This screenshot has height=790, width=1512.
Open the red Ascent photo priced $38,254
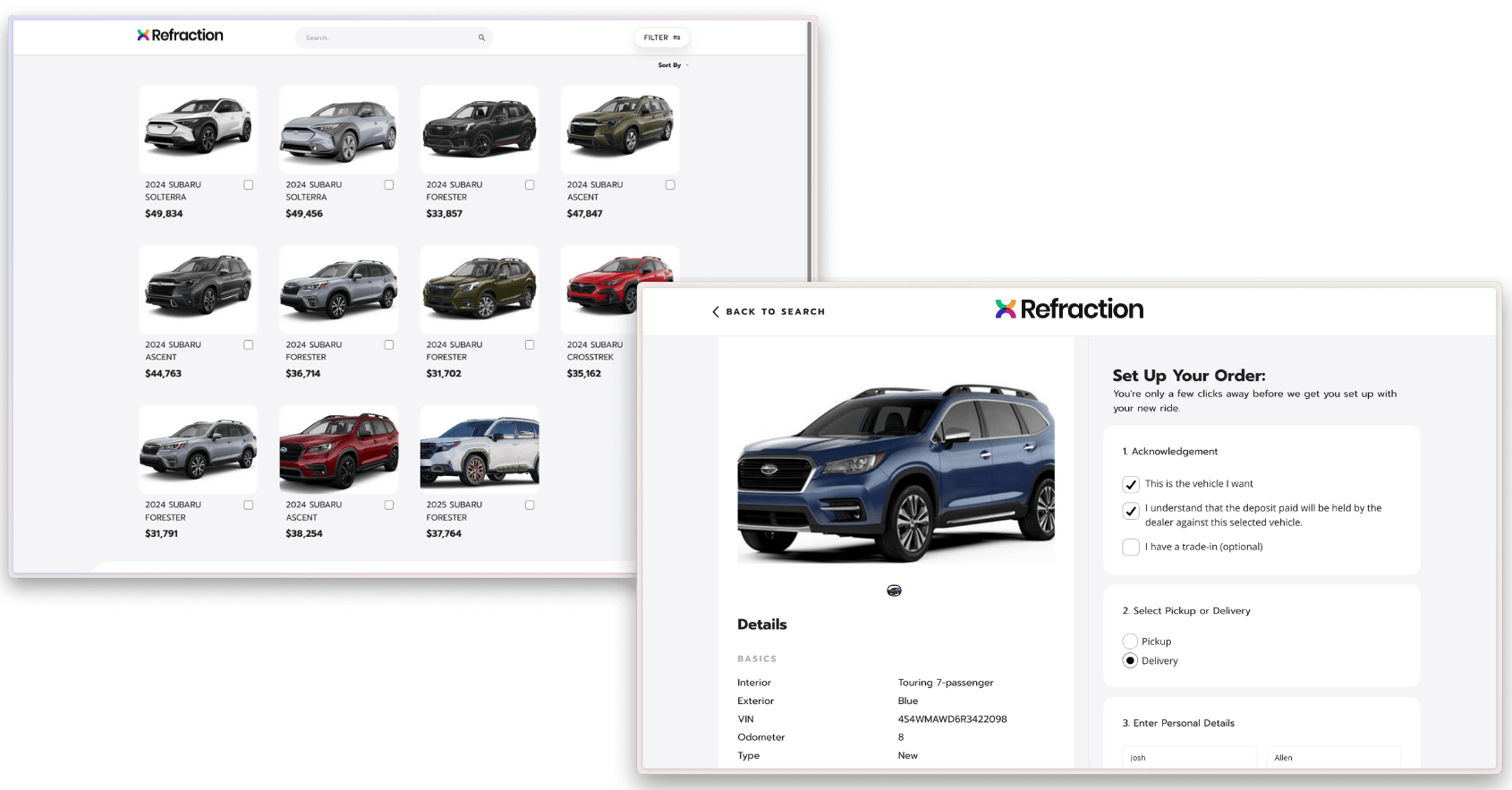point(339,449)
